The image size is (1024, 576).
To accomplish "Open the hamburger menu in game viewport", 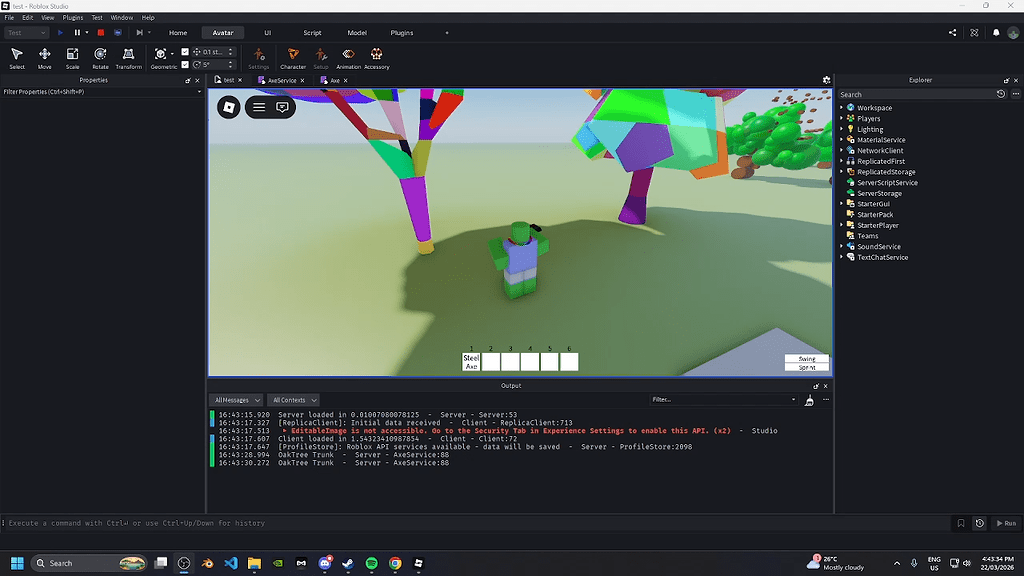I will [259, 107].
